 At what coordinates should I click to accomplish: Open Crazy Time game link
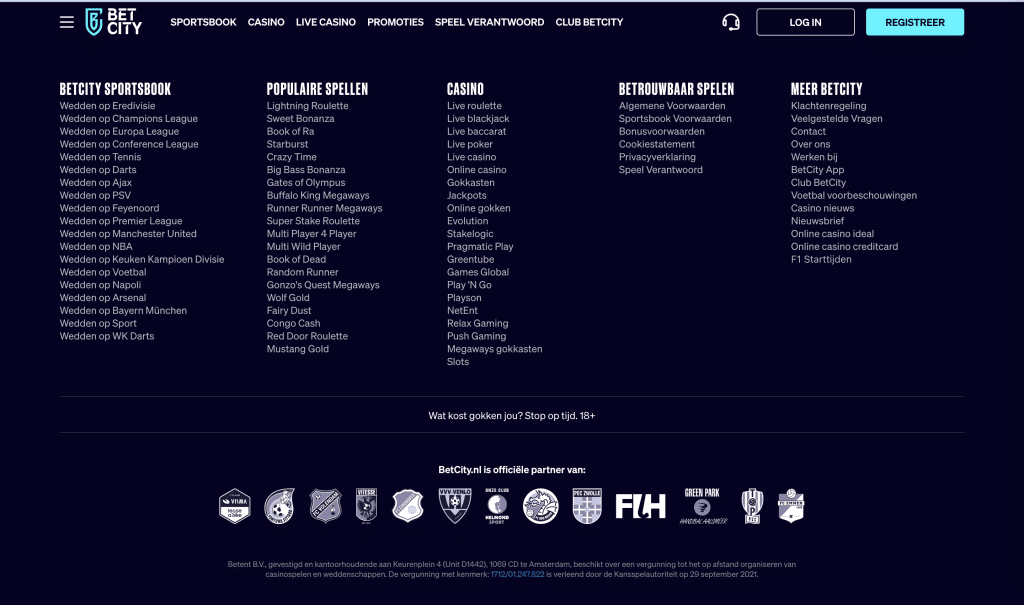(x=291, y=157)
